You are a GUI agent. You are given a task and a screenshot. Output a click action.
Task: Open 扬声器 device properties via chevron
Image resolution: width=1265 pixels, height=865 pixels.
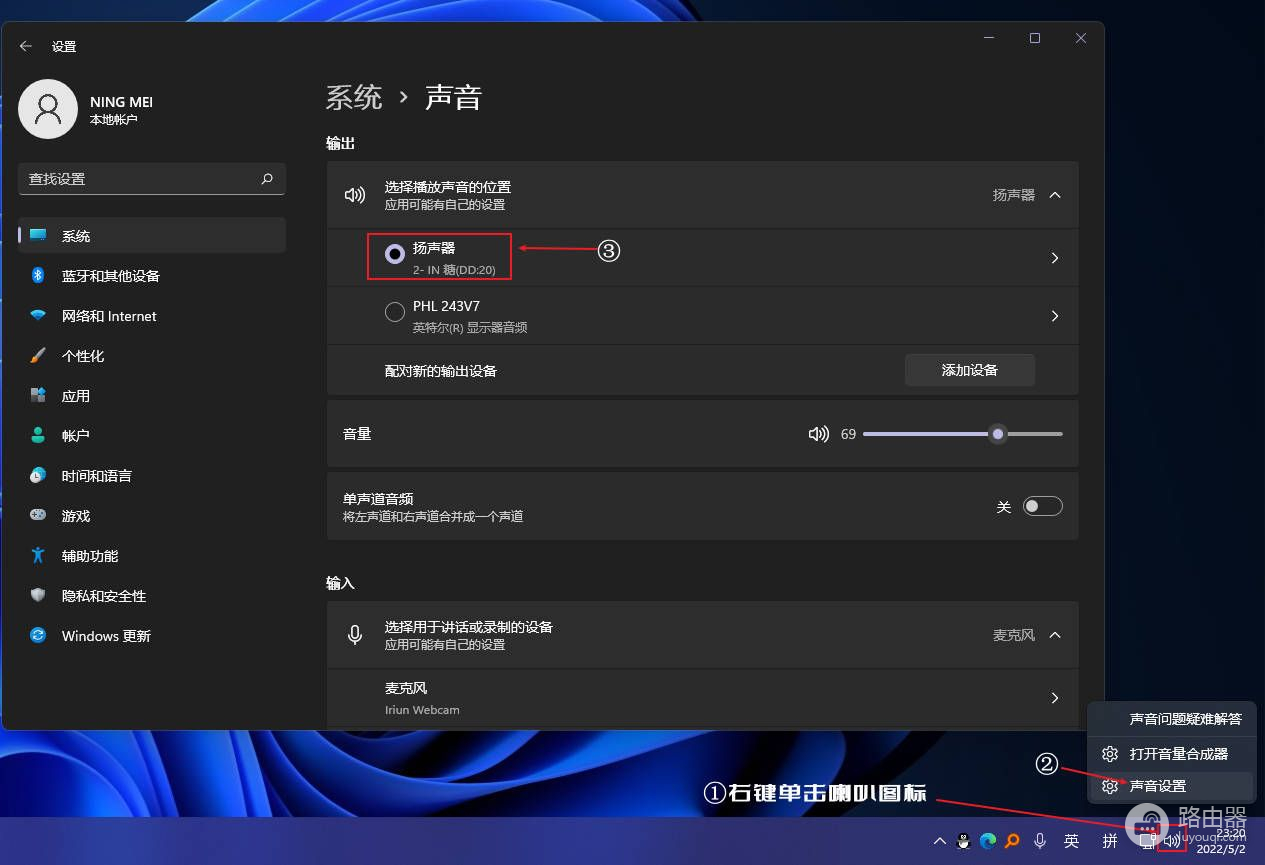coord(1055,258)
